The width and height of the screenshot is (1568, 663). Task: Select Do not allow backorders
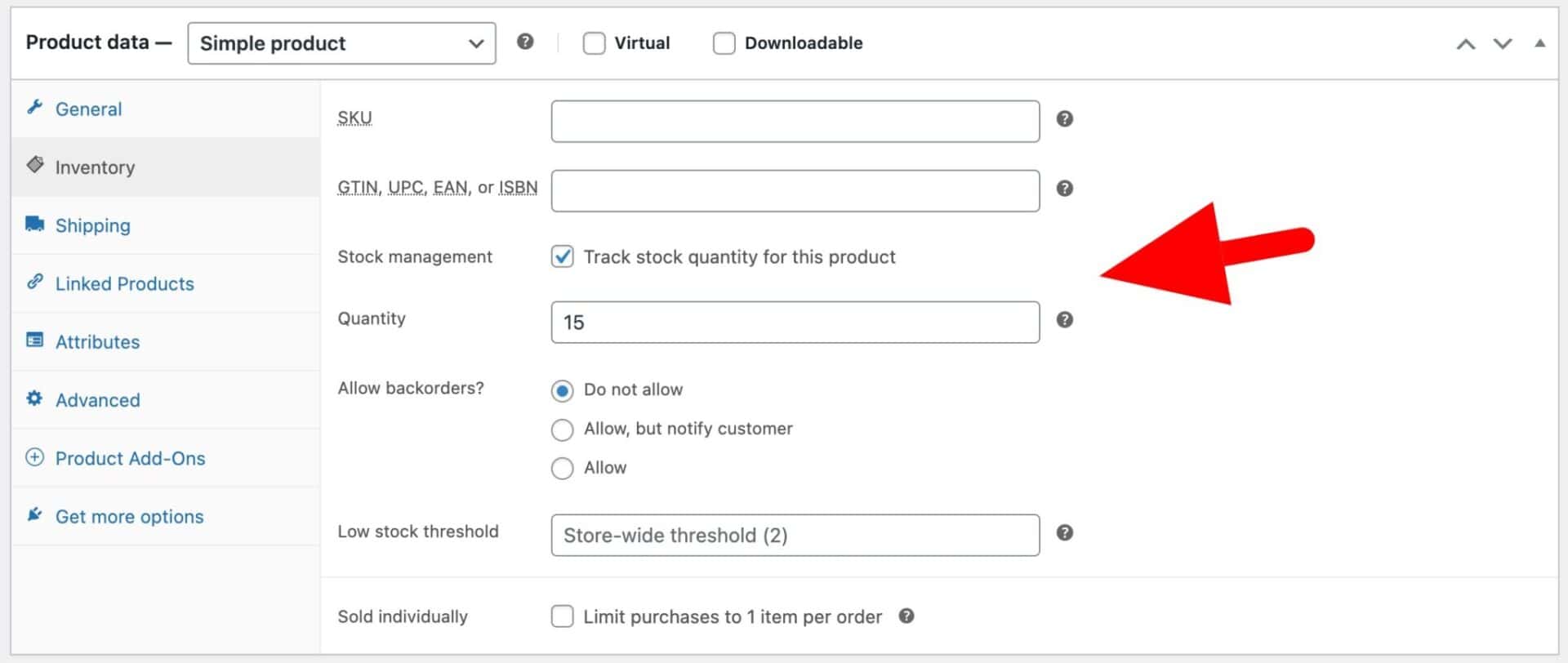[562, 390]
